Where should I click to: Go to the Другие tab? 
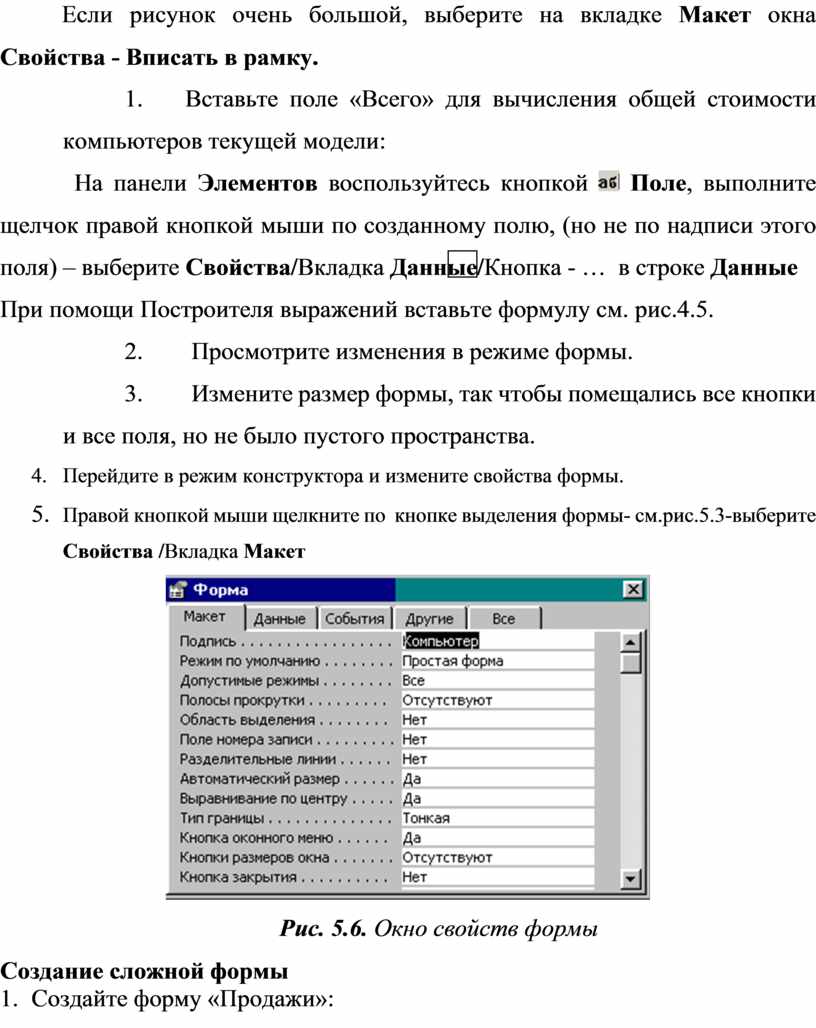(x=429, y=619)
